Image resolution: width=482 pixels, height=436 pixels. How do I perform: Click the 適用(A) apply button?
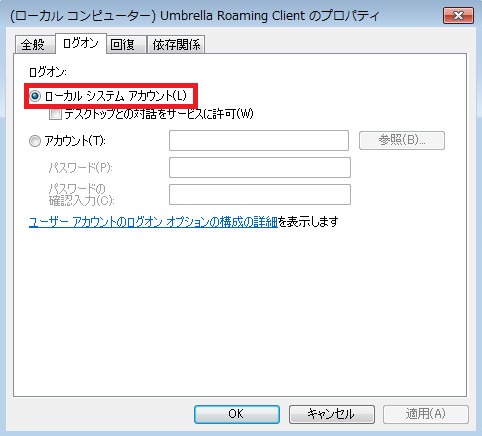426,414
